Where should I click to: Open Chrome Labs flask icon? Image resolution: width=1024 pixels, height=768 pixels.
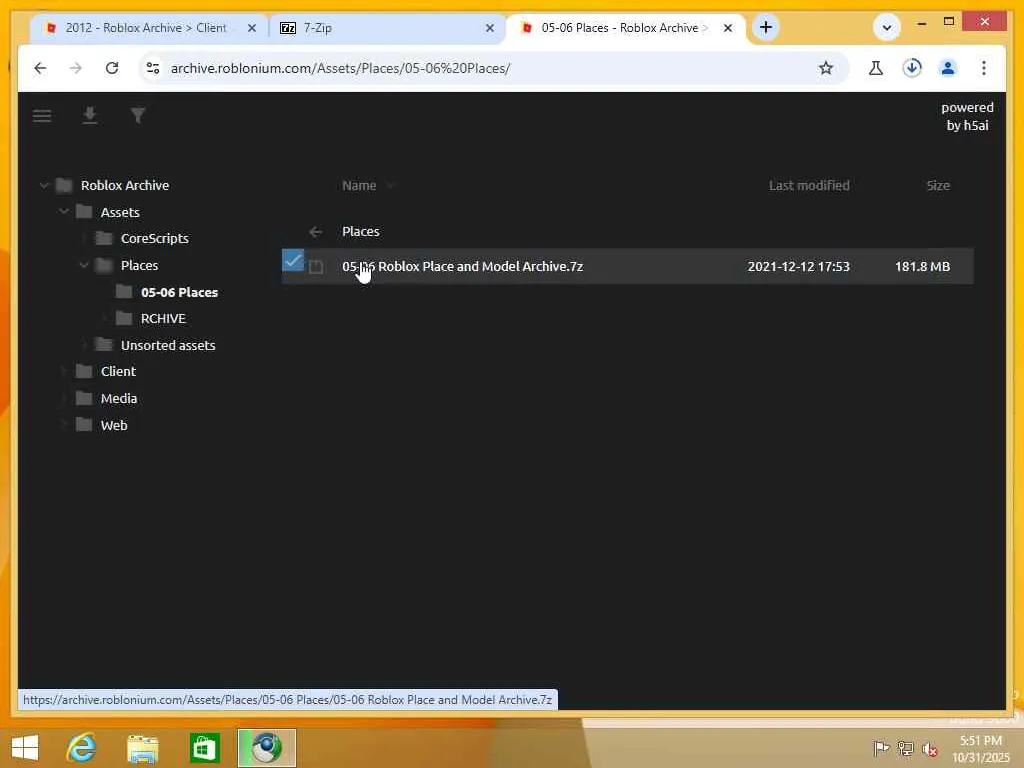click(x=876, y=68)
